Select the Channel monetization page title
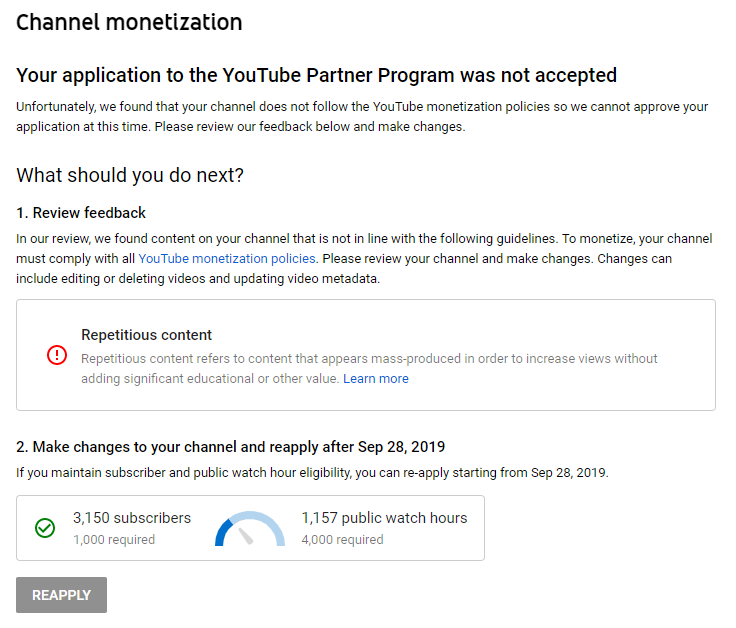This screenshot has height=628, width=736. click(x=129, y=22)
